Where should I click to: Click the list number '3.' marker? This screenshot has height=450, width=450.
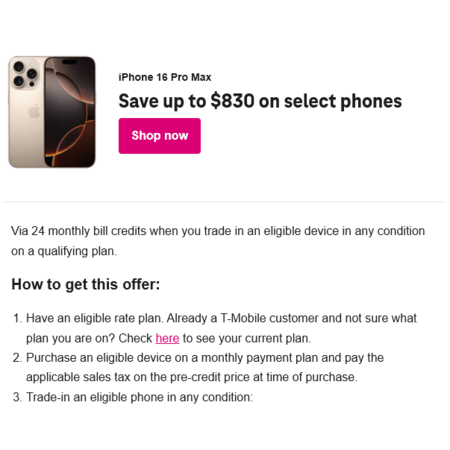[x=17, y=397]
